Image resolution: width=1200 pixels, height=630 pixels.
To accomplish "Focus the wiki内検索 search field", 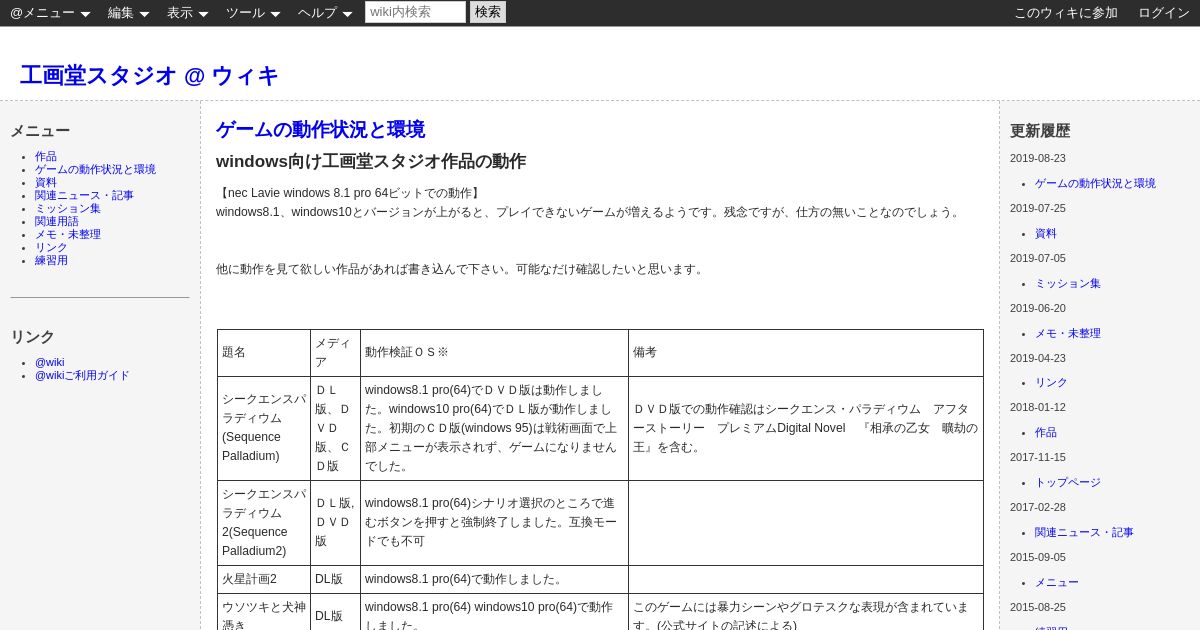I will pos(415,12).
